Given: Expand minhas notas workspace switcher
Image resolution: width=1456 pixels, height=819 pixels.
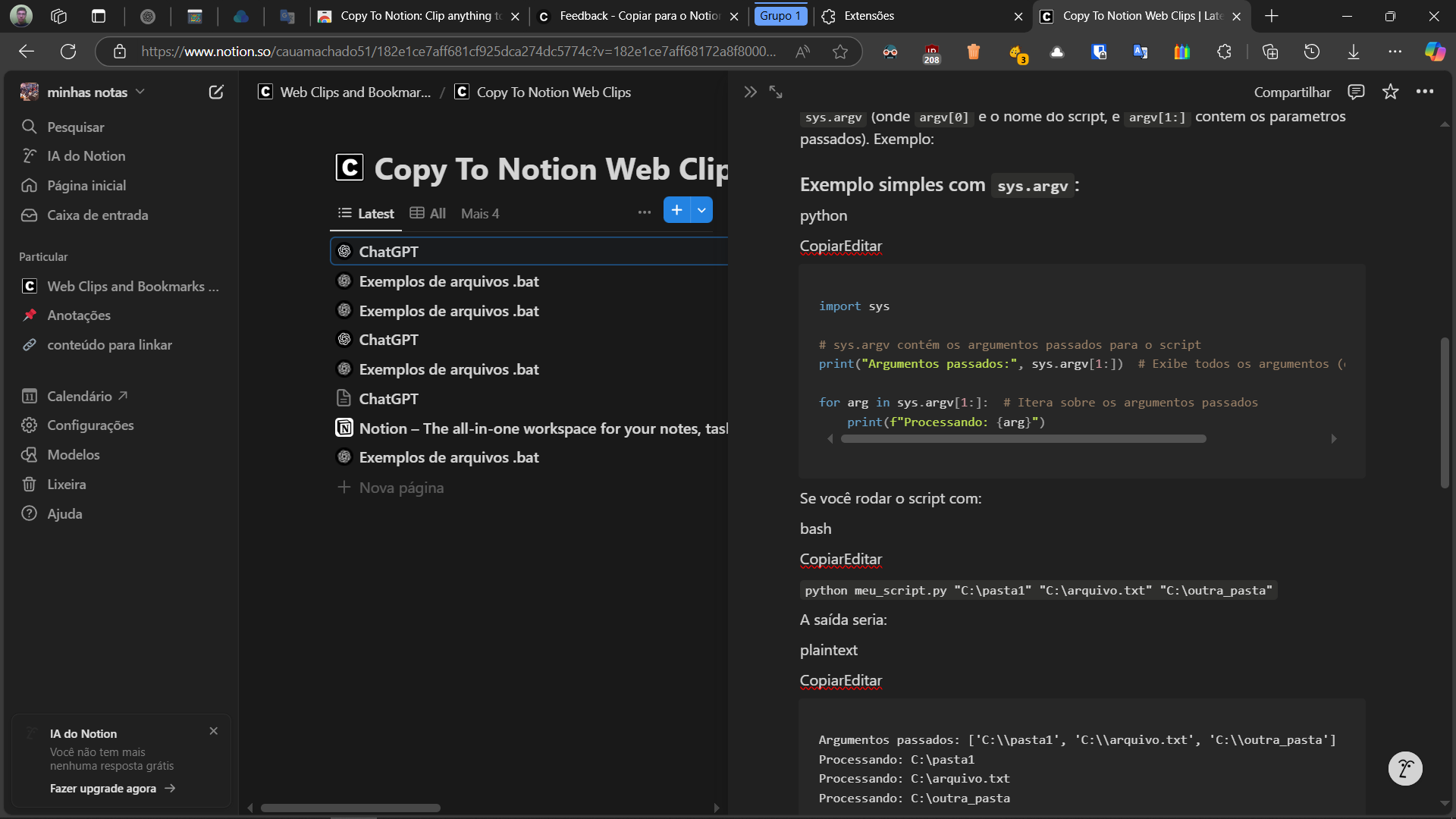Looking at the screenshot, I should (x=83, y=92).
